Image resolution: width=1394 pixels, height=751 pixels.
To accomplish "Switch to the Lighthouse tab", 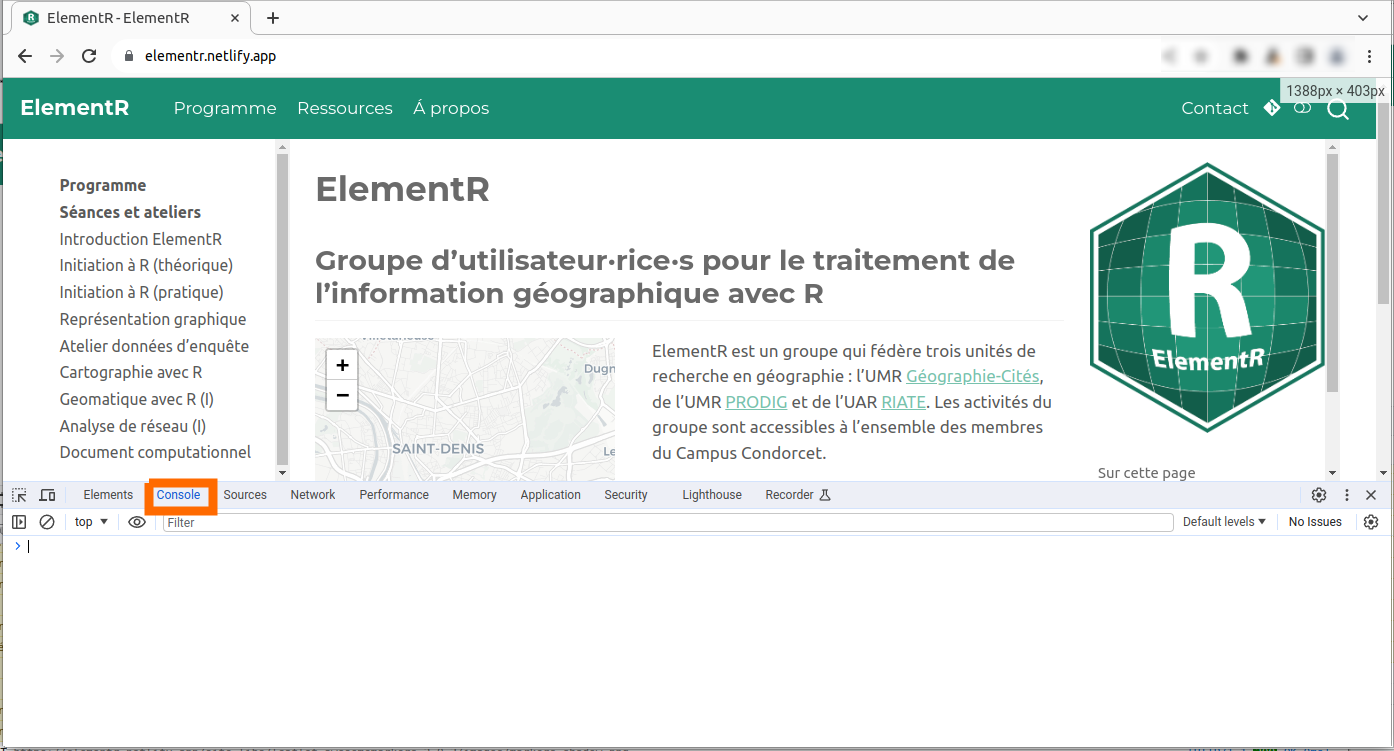I will [x=712, y=495].
